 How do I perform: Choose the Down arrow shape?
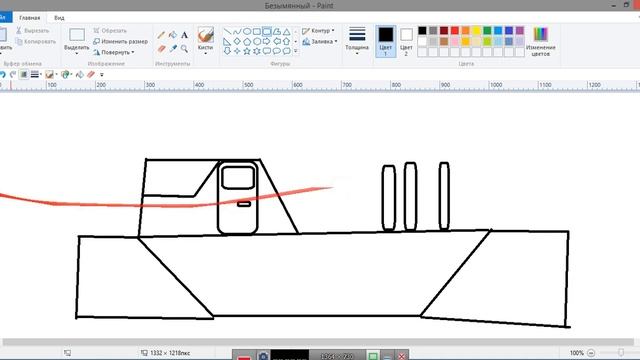[x=227, y=51]
